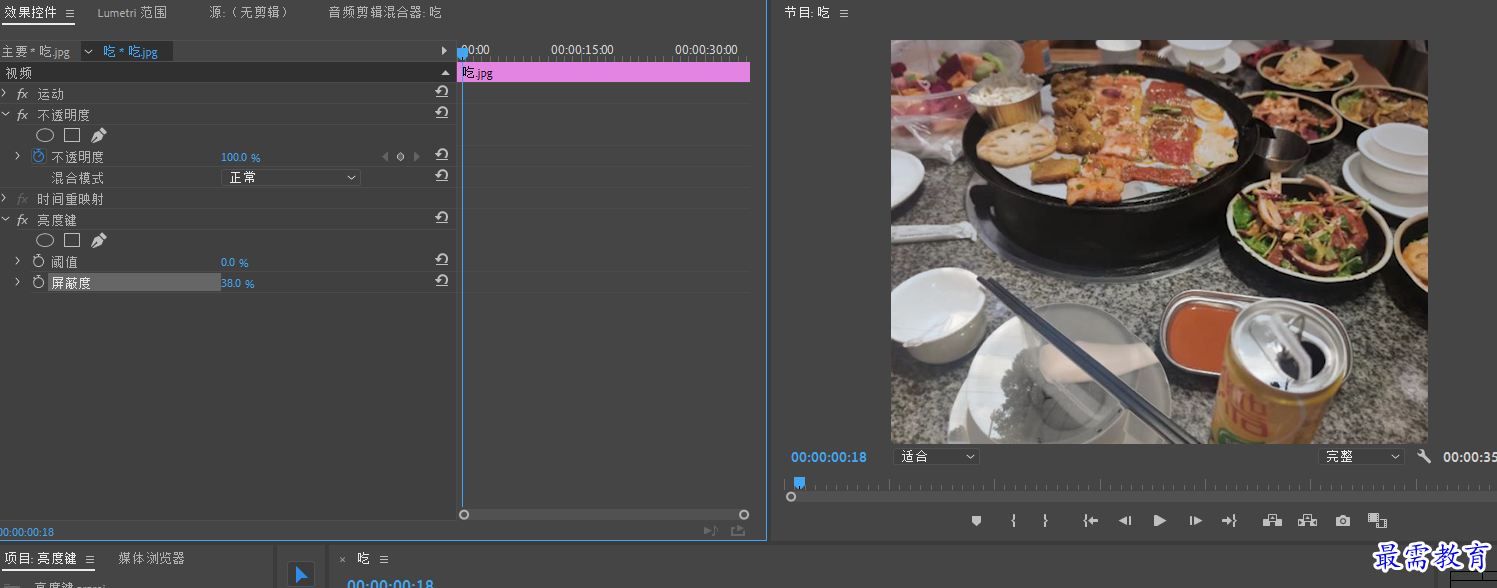Click the Lift button
The width and height of the screenshot is (1497, 588).
(1272, 520)
